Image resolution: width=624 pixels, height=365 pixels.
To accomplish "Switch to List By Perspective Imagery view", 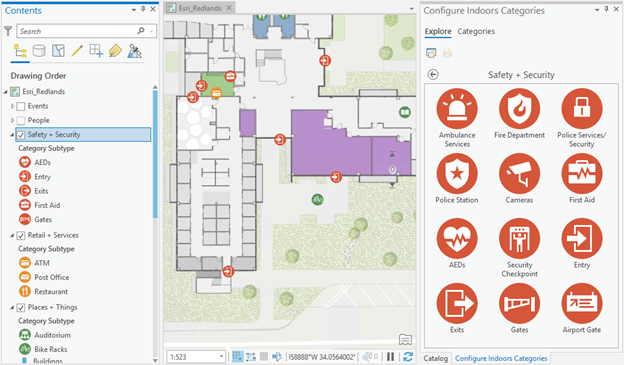I will click(x=134, y=51).
